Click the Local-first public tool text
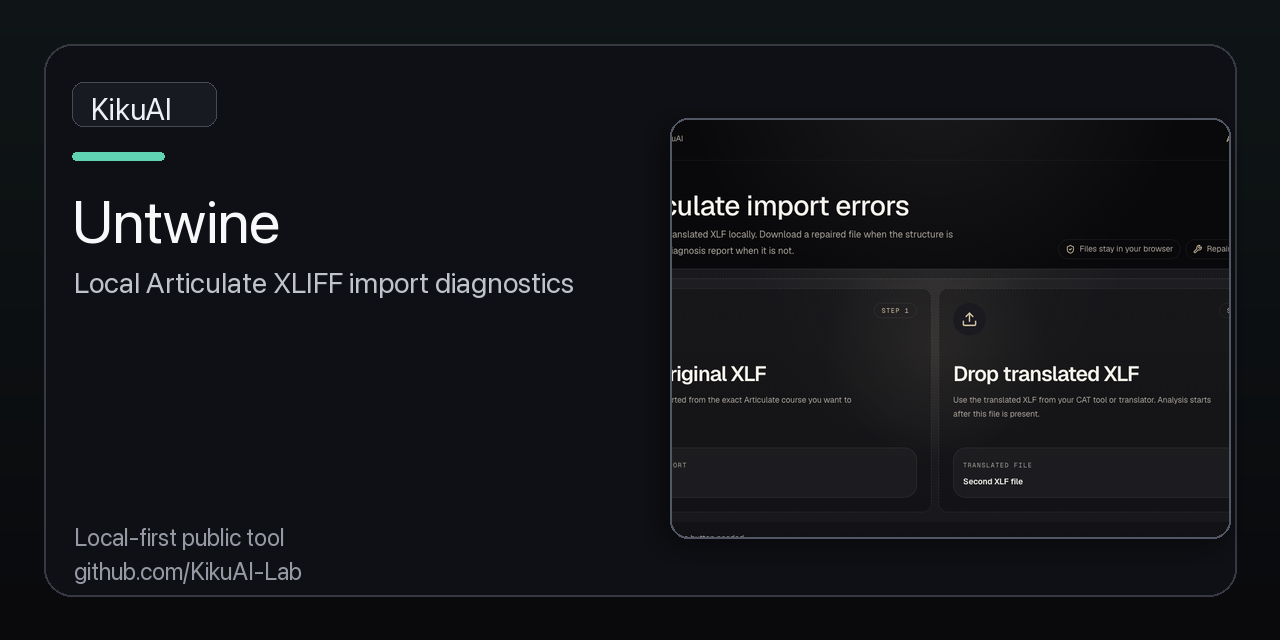 (x=179, y=538)
